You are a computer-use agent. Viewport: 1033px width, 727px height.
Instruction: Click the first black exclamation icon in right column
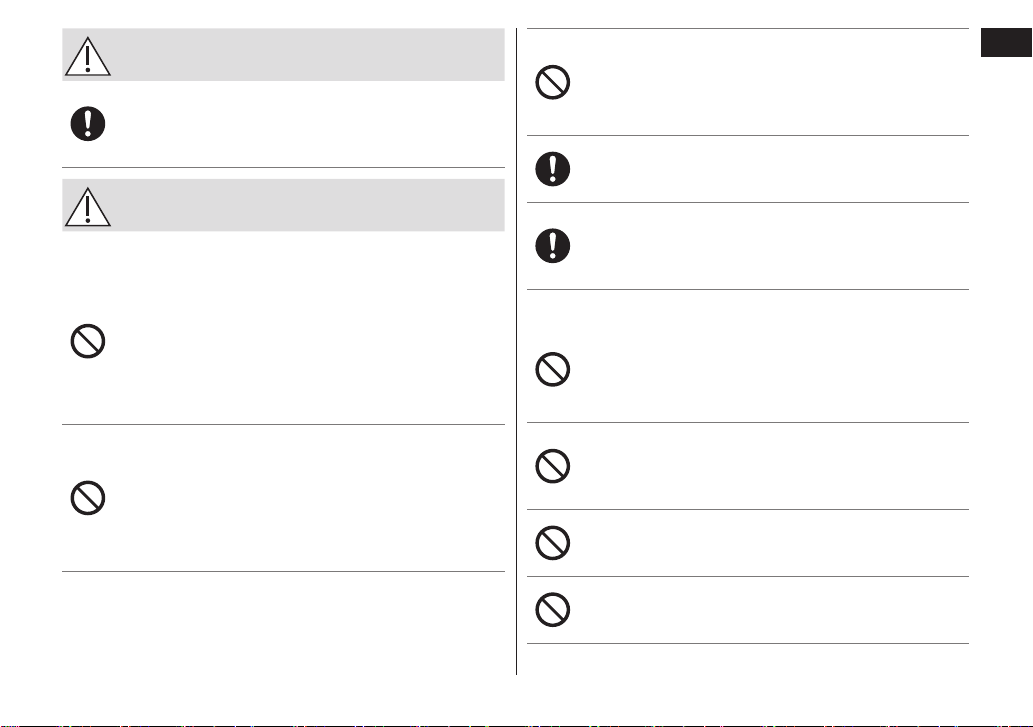coord(553,169)
